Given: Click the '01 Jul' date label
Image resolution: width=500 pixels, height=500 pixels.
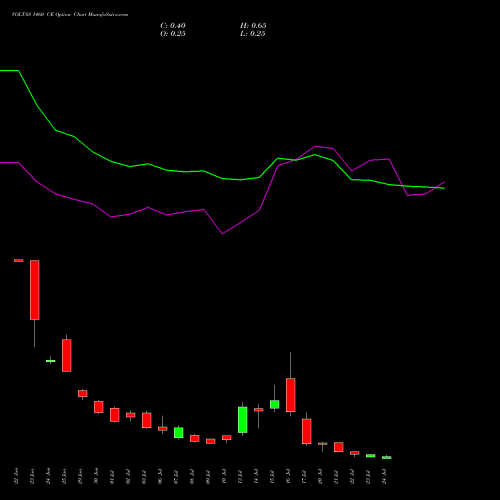Looking at the screenshot, I should [112, 476].
